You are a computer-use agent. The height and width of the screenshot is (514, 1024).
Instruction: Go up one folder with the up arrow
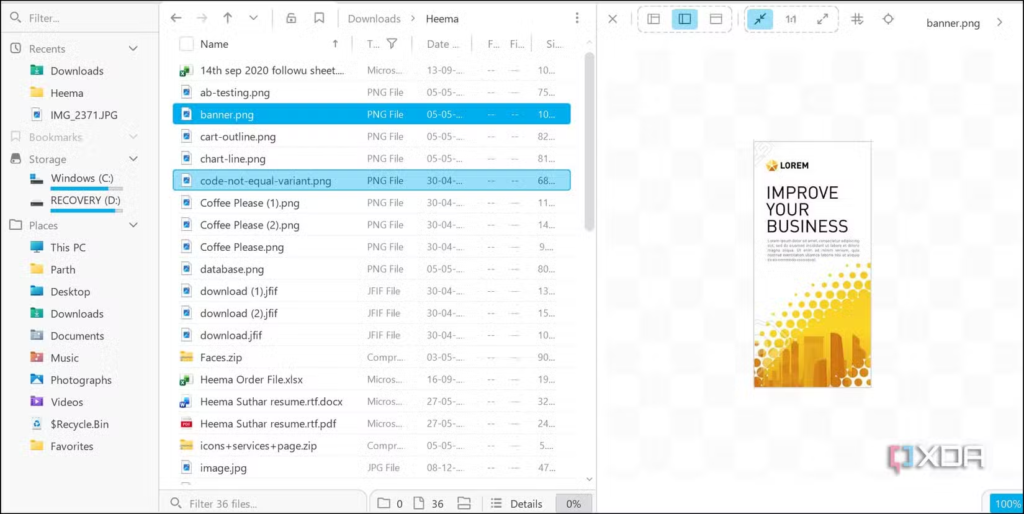point(227,18)
